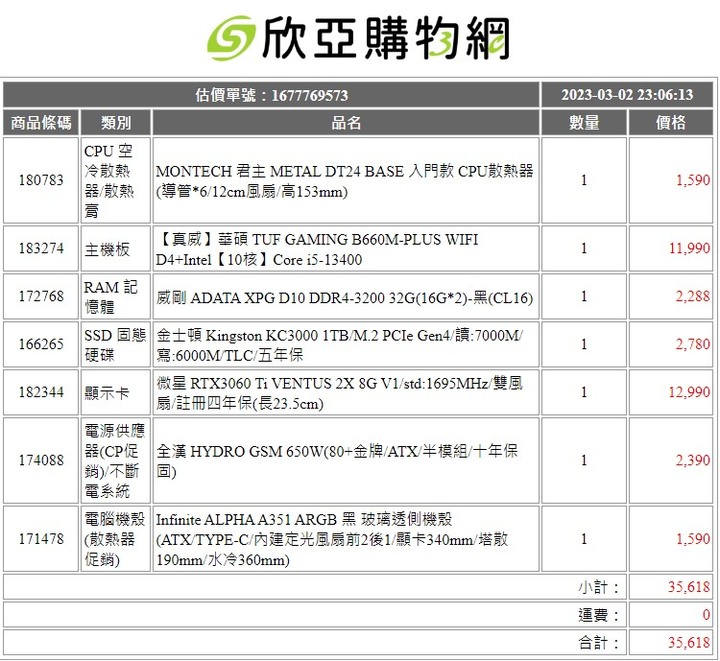The image size is (720, 661).
Task: Click the 運費 value 0
Action: (x=706, y=615)
